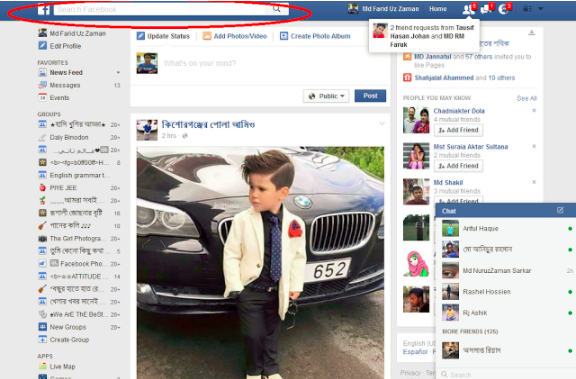Dismiss Md Shakil suggestion
The image size is (576, 379).
[x=534, y=182]
